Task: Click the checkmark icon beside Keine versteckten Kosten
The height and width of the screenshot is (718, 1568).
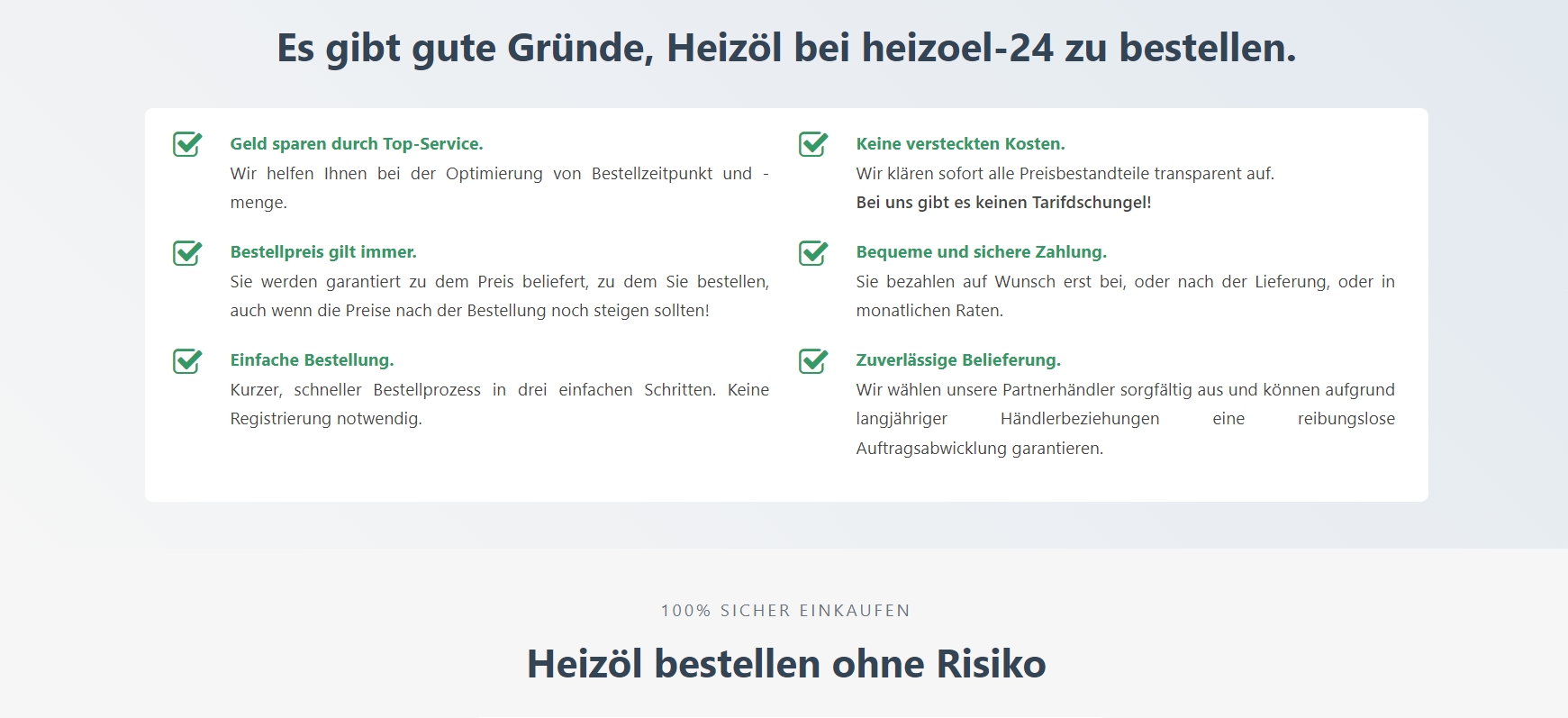Action: (x=813, y=143)
